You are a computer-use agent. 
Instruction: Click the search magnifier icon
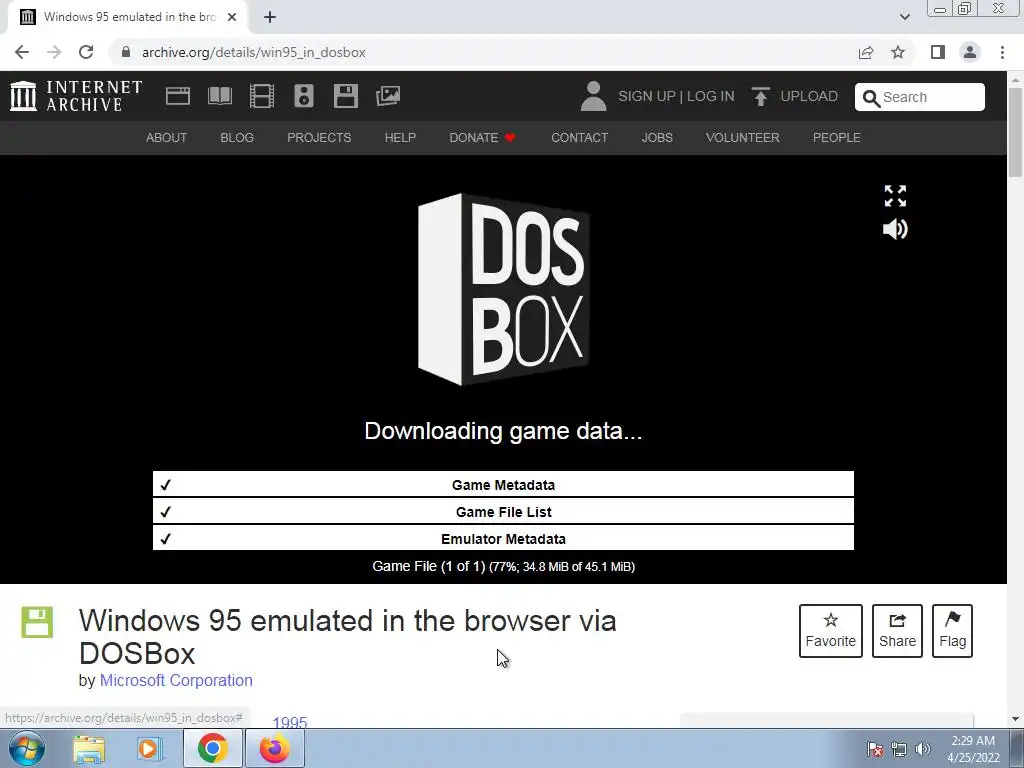[871, 98]
